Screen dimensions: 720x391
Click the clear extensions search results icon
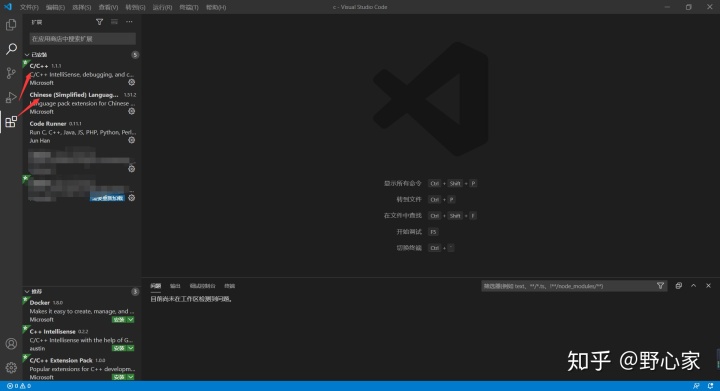pos(114,22)
